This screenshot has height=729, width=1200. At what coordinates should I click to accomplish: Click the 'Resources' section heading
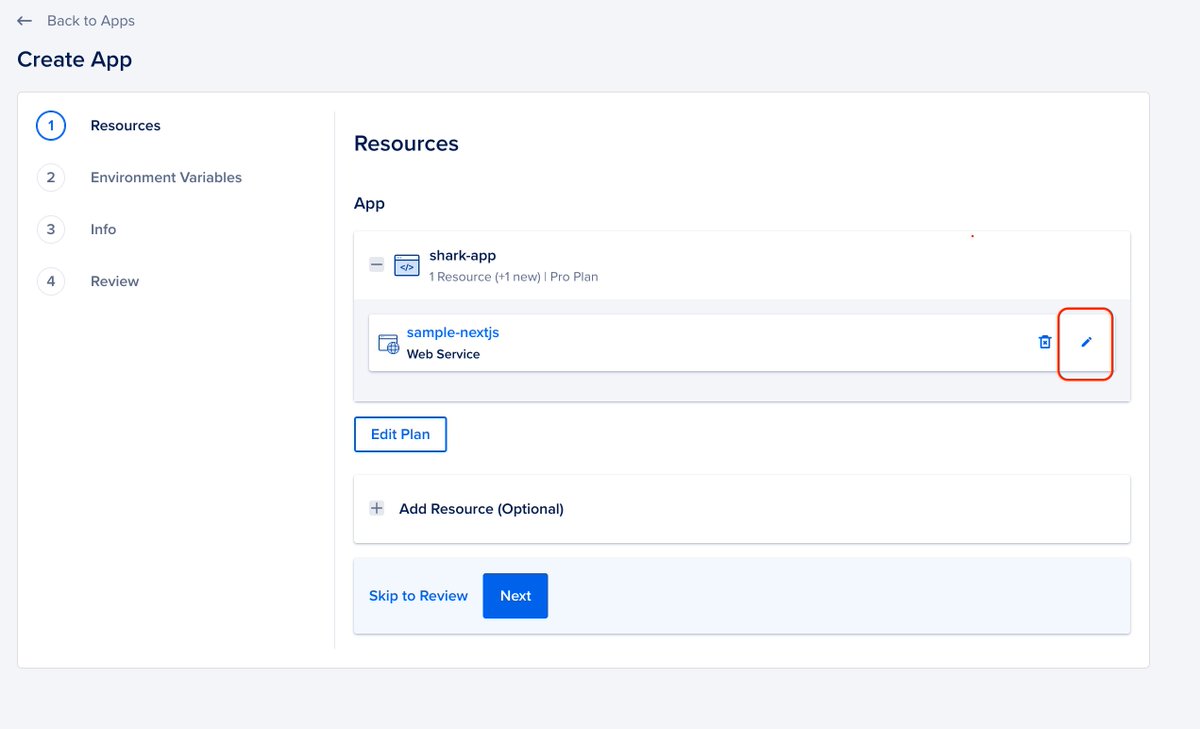[x=406, y=144]
